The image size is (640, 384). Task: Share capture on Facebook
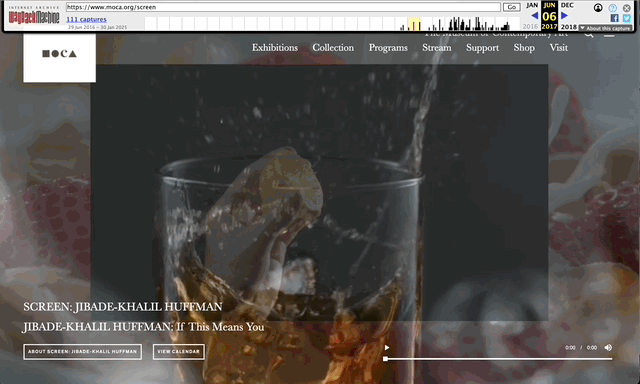pos(614,18)
